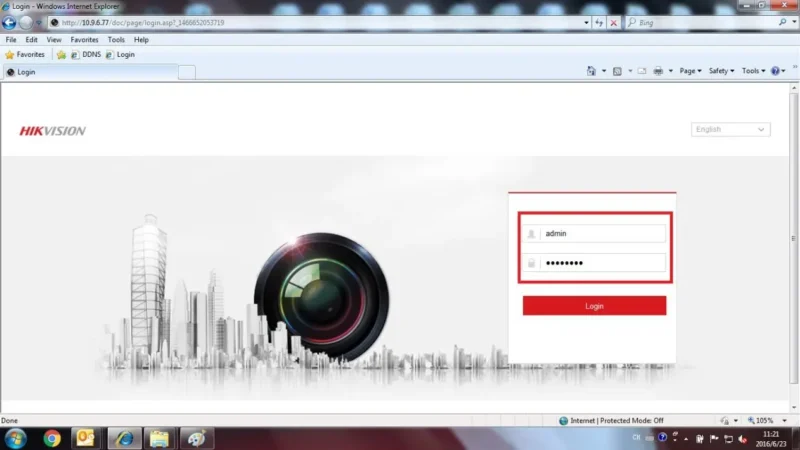
Task: Click the Bing search box
Action: click(706, 22)
